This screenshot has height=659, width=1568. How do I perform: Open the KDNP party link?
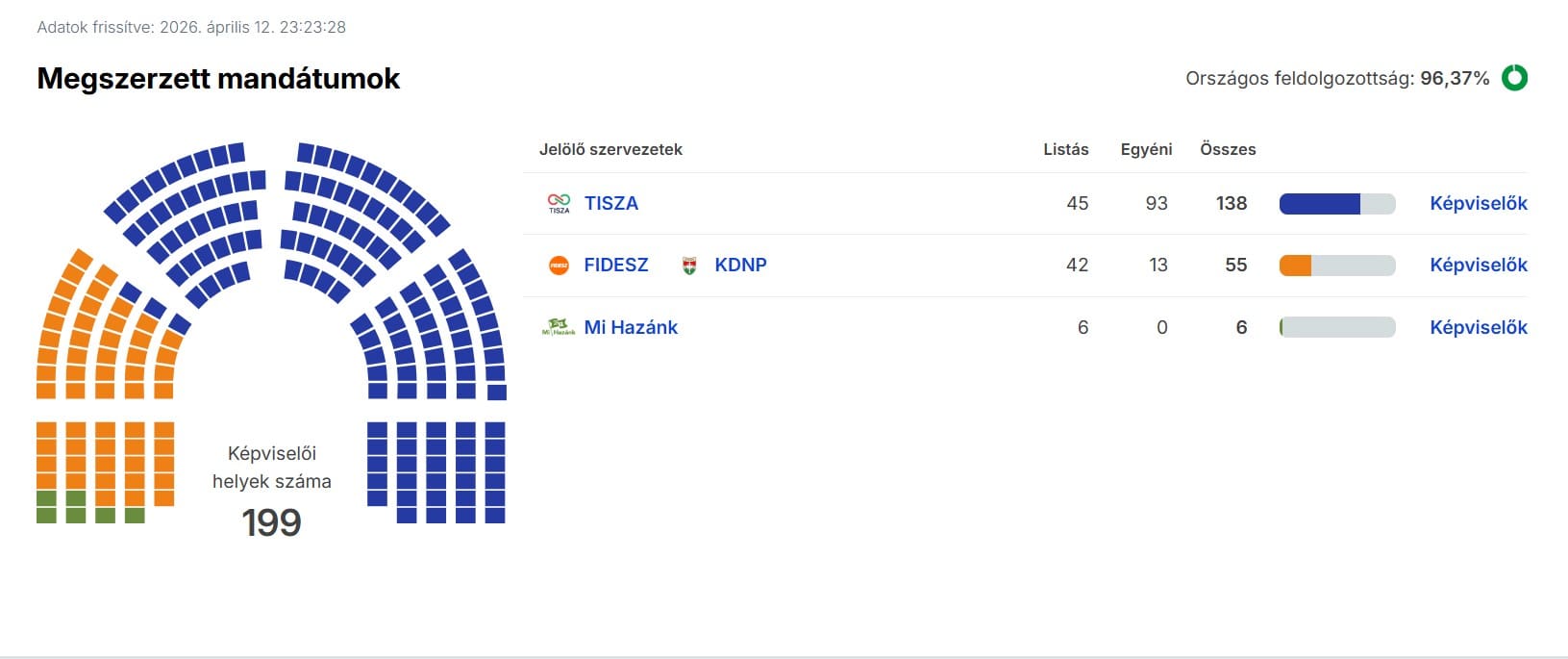coord(740,265)
